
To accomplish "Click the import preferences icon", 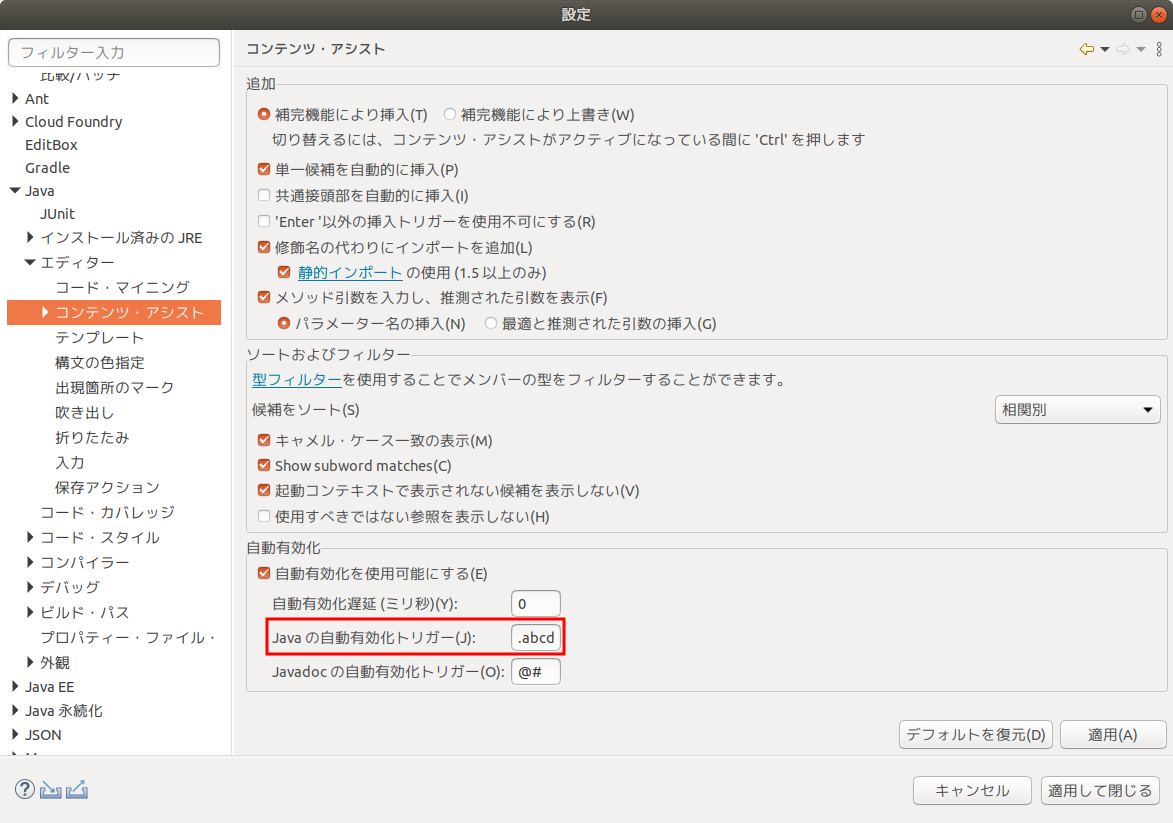I will click(51, 790).
